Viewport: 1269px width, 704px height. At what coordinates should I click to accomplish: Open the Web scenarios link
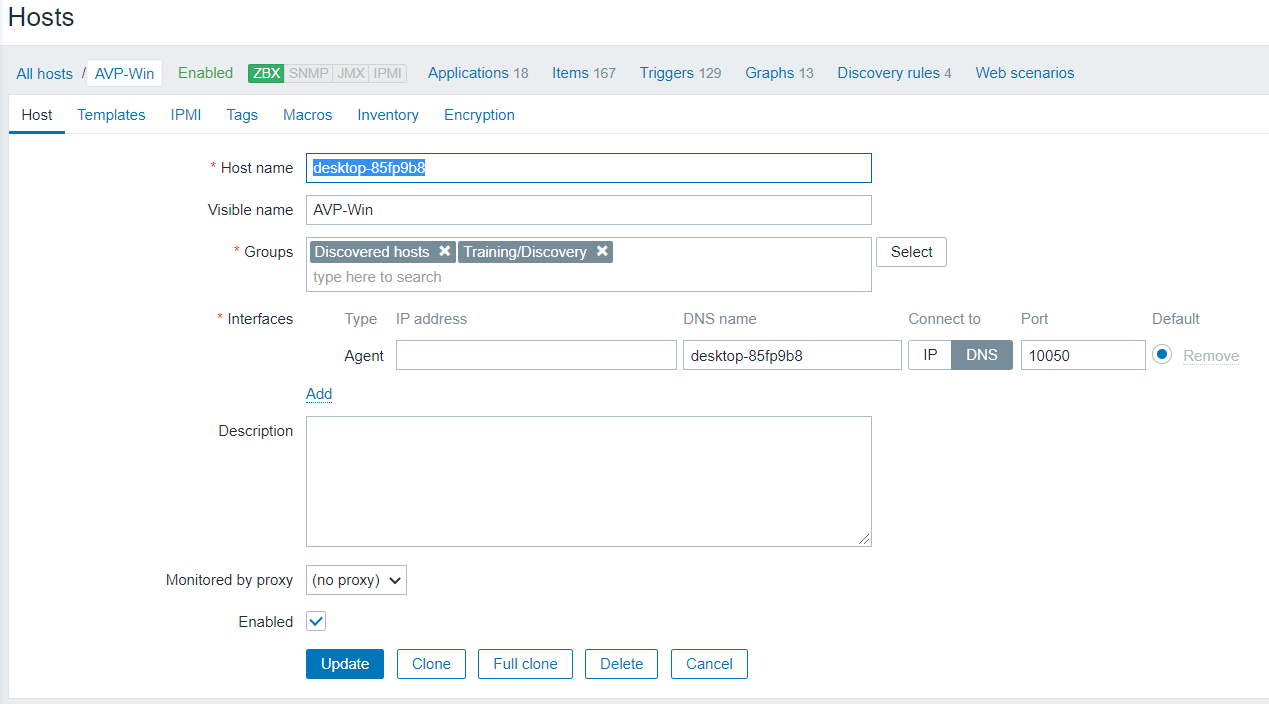[x=1025, y=73]
